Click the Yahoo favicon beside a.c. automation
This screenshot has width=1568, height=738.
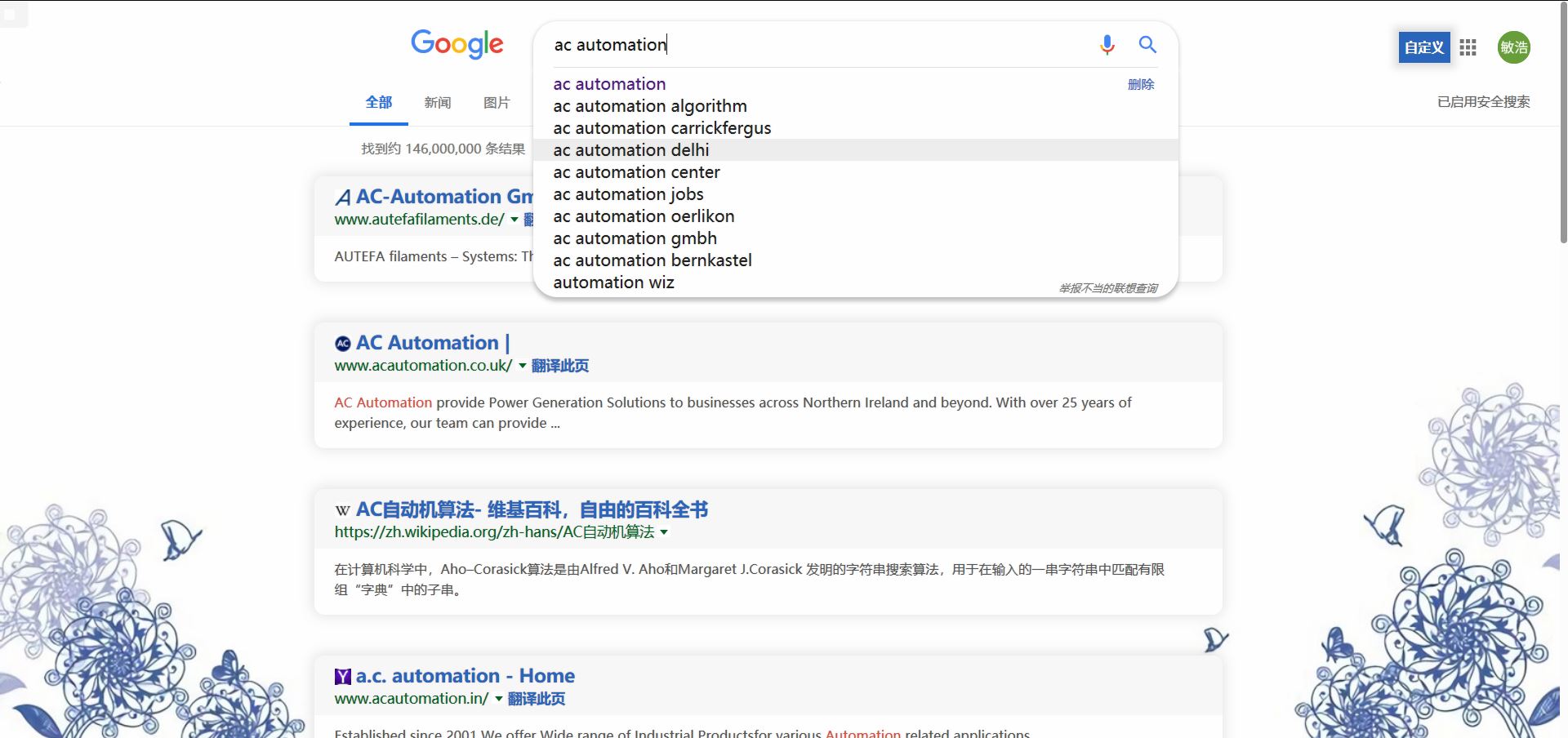[343, 677]
